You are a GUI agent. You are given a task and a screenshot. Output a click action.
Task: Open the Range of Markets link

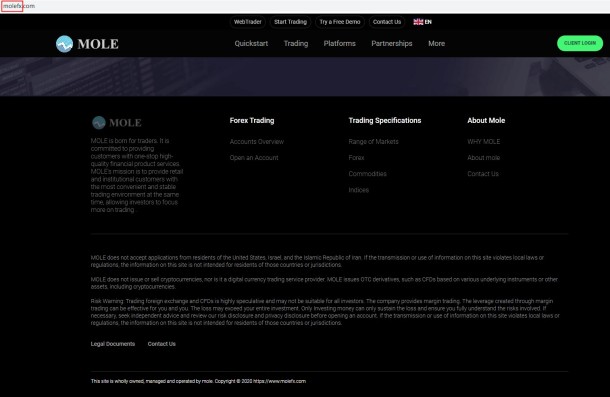[373, 142]
